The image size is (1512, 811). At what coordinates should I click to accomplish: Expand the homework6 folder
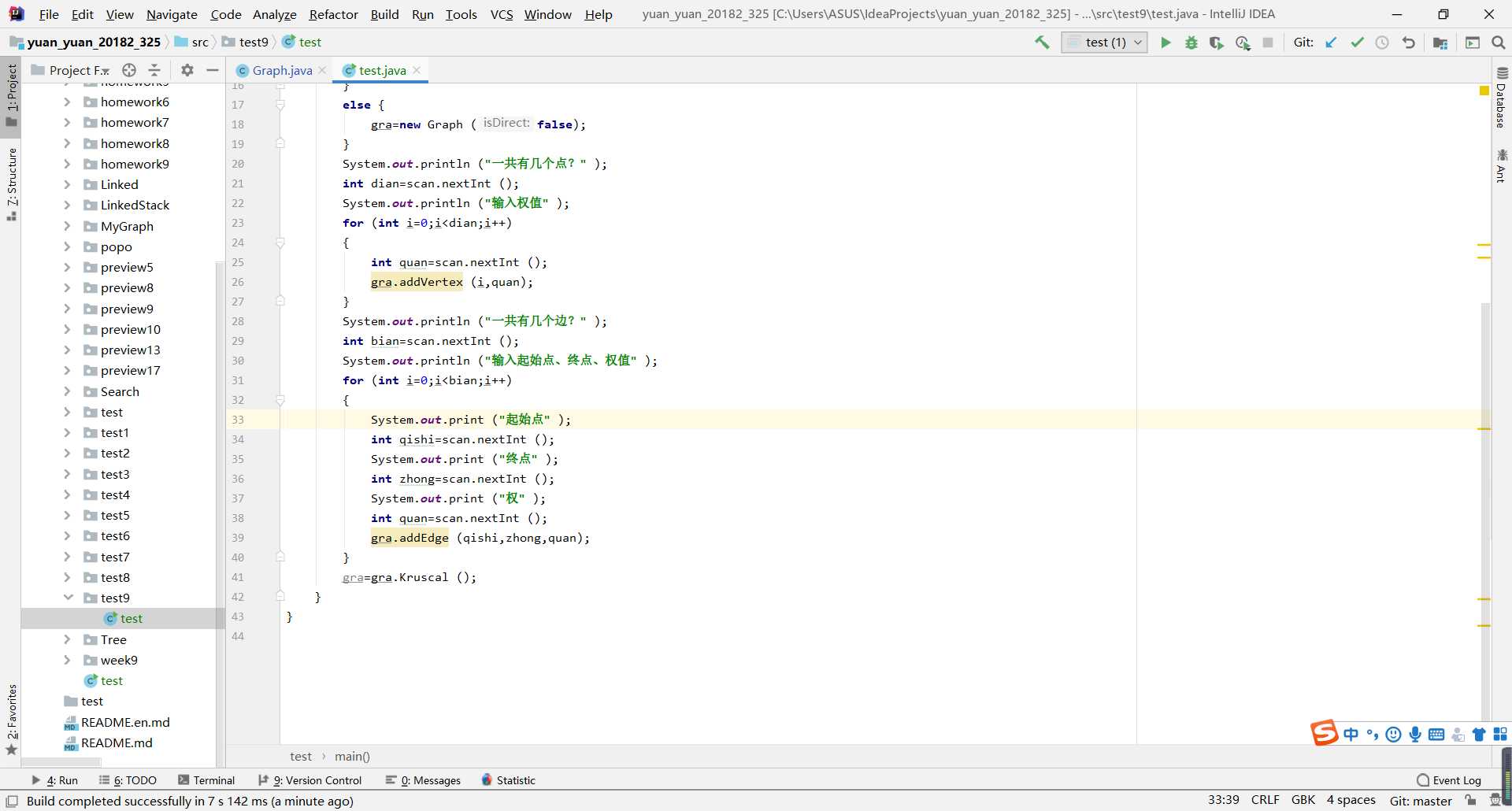pyautogui.click(x=67, y=102)
